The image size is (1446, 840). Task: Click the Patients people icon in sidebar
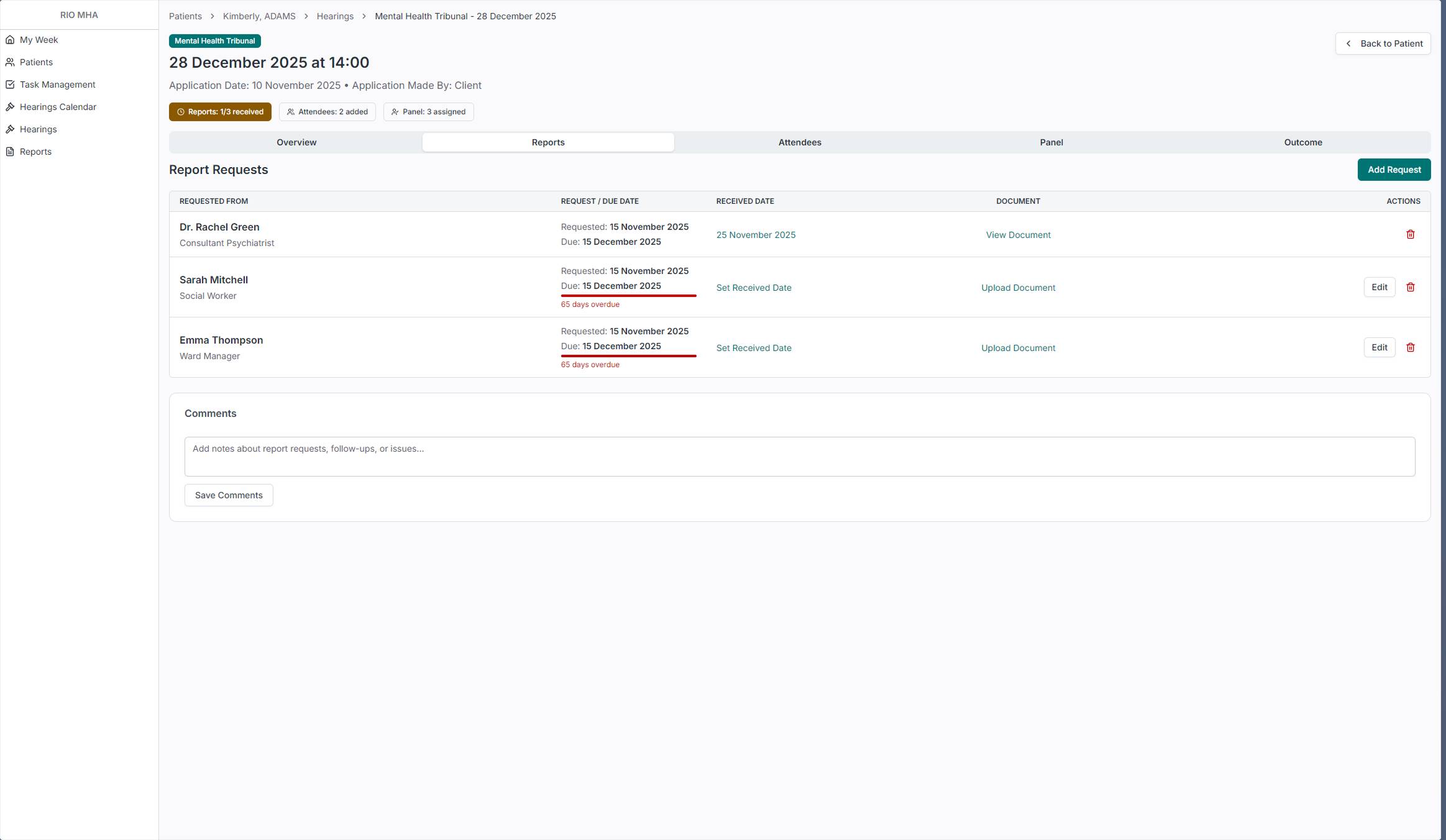10,62
